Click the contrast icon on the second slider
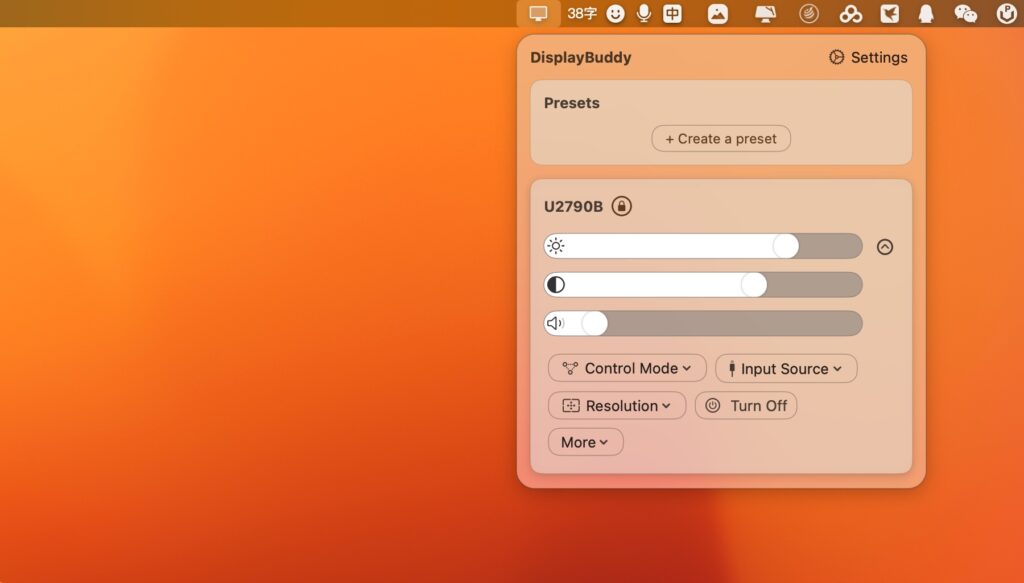 coord(557,284)
